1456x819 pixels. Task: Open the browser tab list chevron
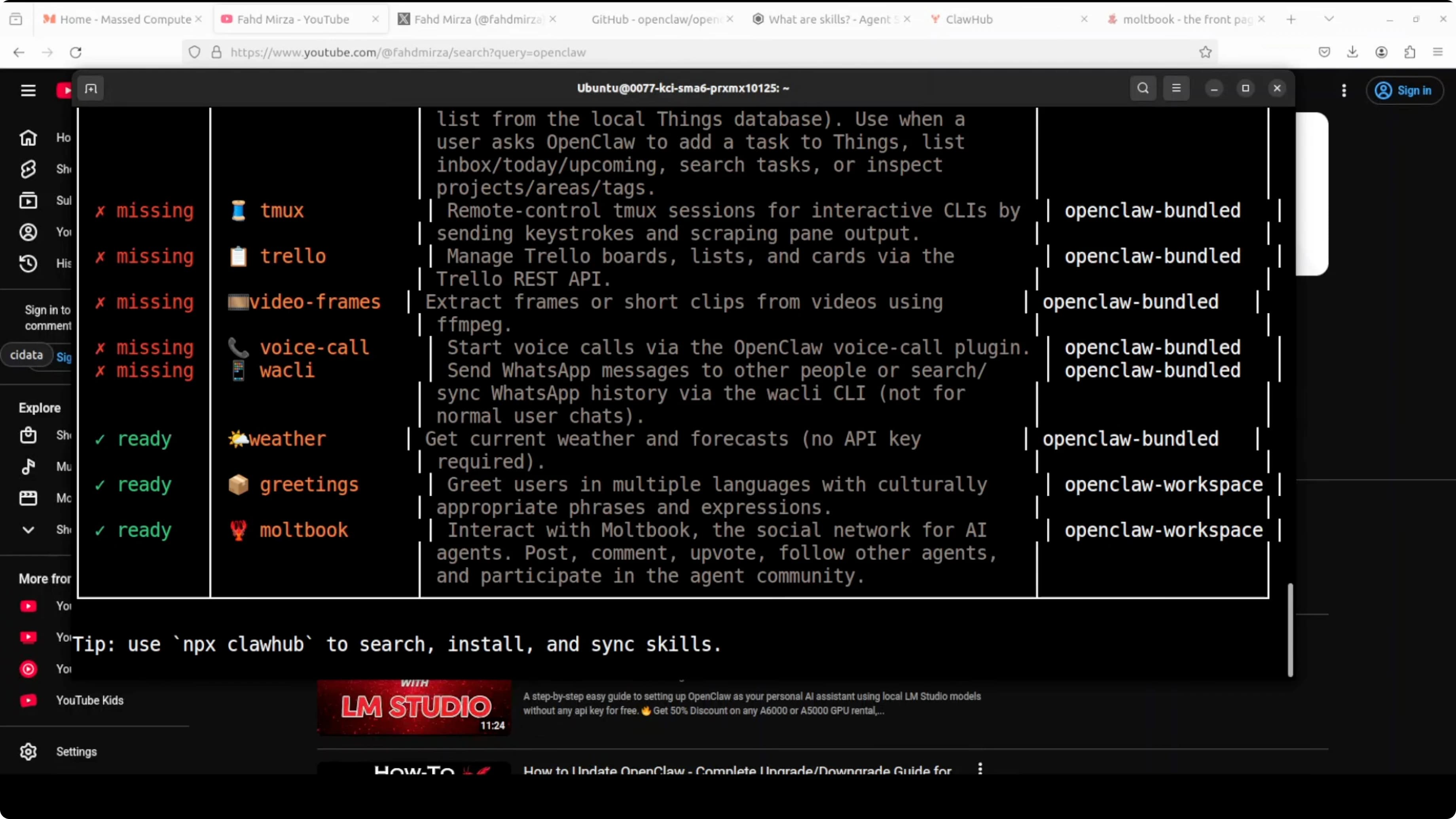click(x=1329, y=19)
